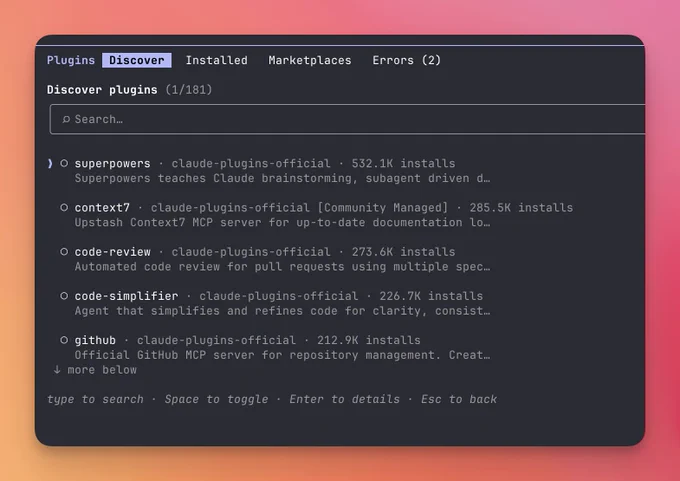The height and width of the screenshot is (481, 680).
Task: Click the [Community Managed] label
Action: [x=382, y=208]
